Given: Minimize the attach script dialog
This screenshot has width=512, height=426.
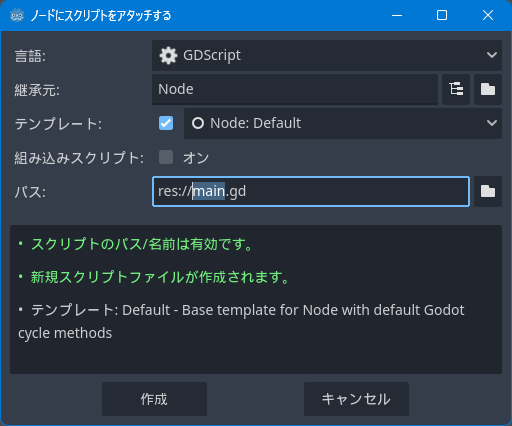Looking at the screenshot, I should point(397,15).
